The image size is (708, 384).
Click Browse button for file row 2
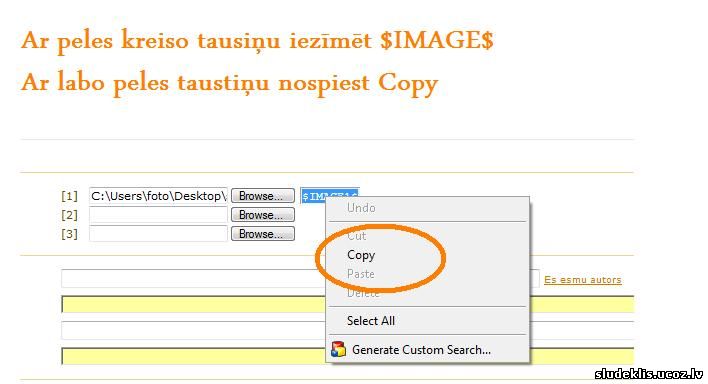click(x=263, y=215)
